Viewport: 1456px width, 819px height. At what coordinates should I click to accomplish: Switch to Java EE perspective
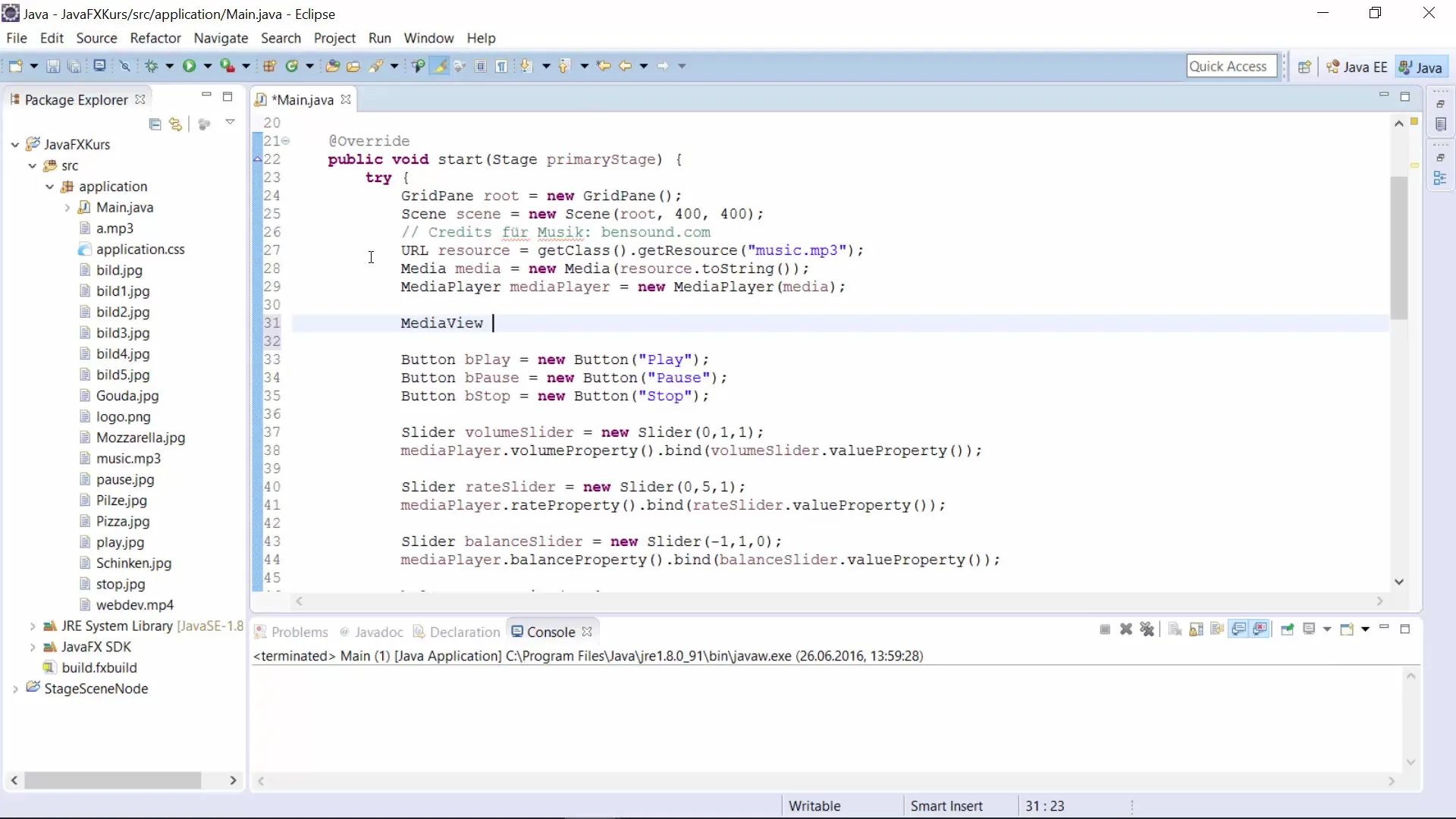[x=1357, y=67]
